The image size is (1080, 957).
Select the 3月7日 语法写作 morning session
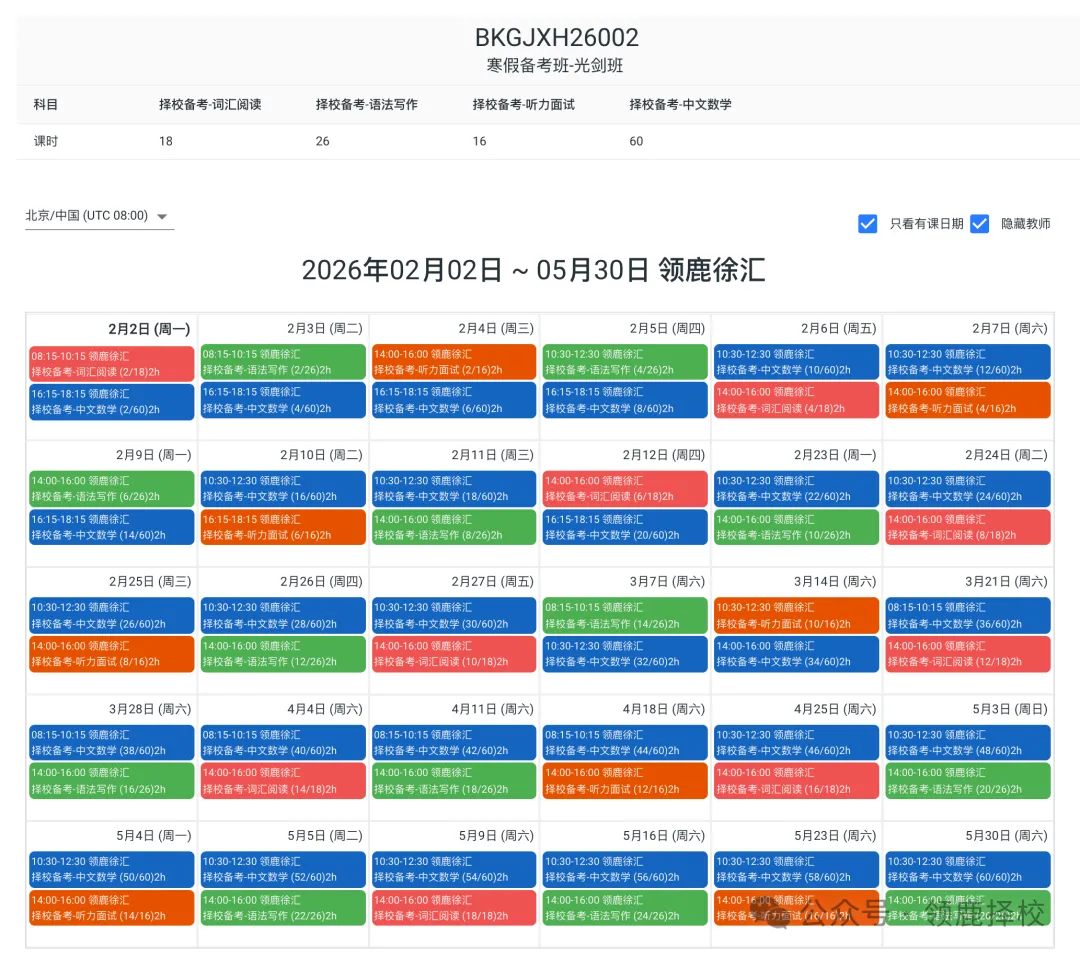[625, 615]
